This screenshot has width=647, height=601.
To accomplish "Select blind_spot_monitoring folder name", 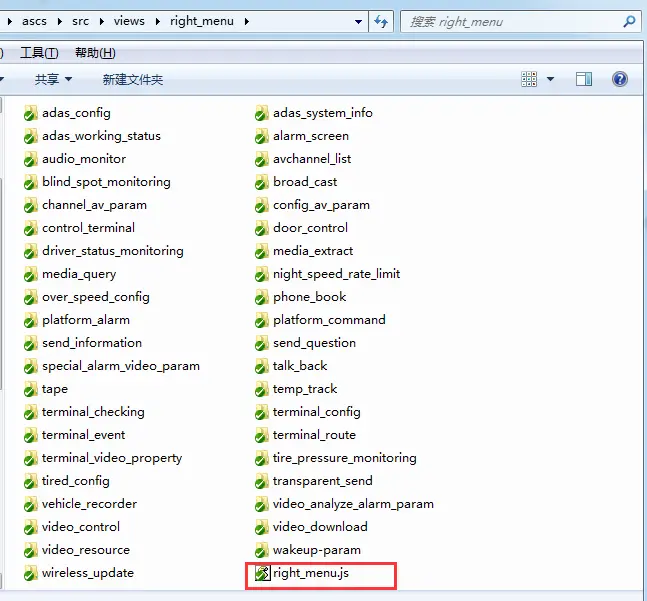I will pos(106,182).
